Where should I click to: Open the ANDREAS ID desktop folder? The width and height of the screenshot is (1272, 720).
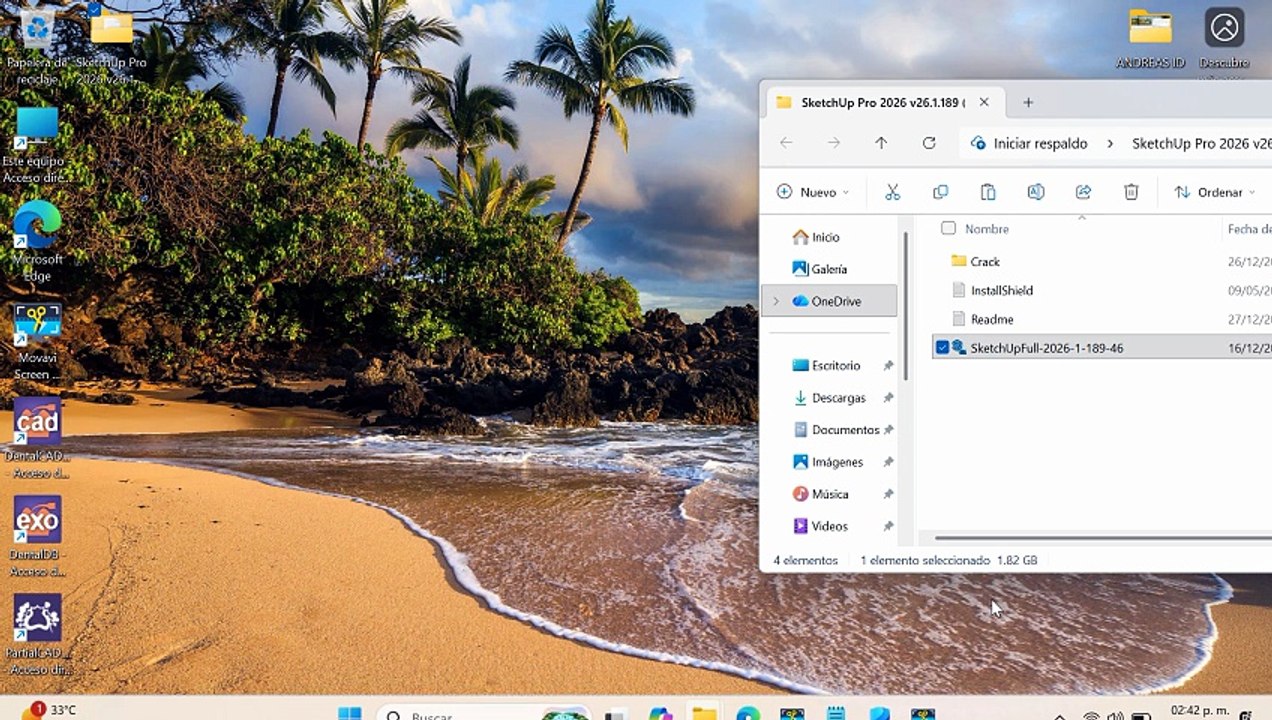point(1150,40)
